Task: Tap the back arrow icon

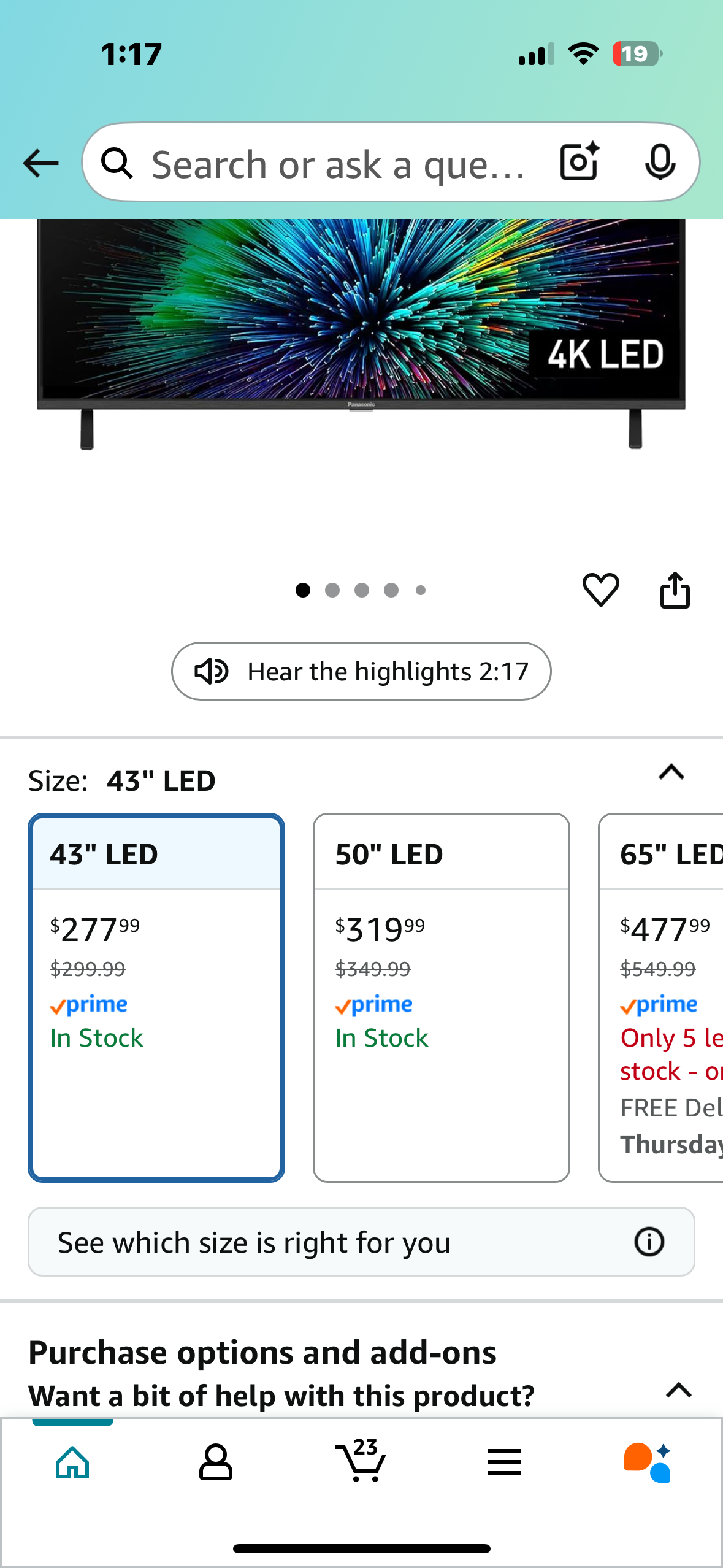Action: click(x=40, y=163)
